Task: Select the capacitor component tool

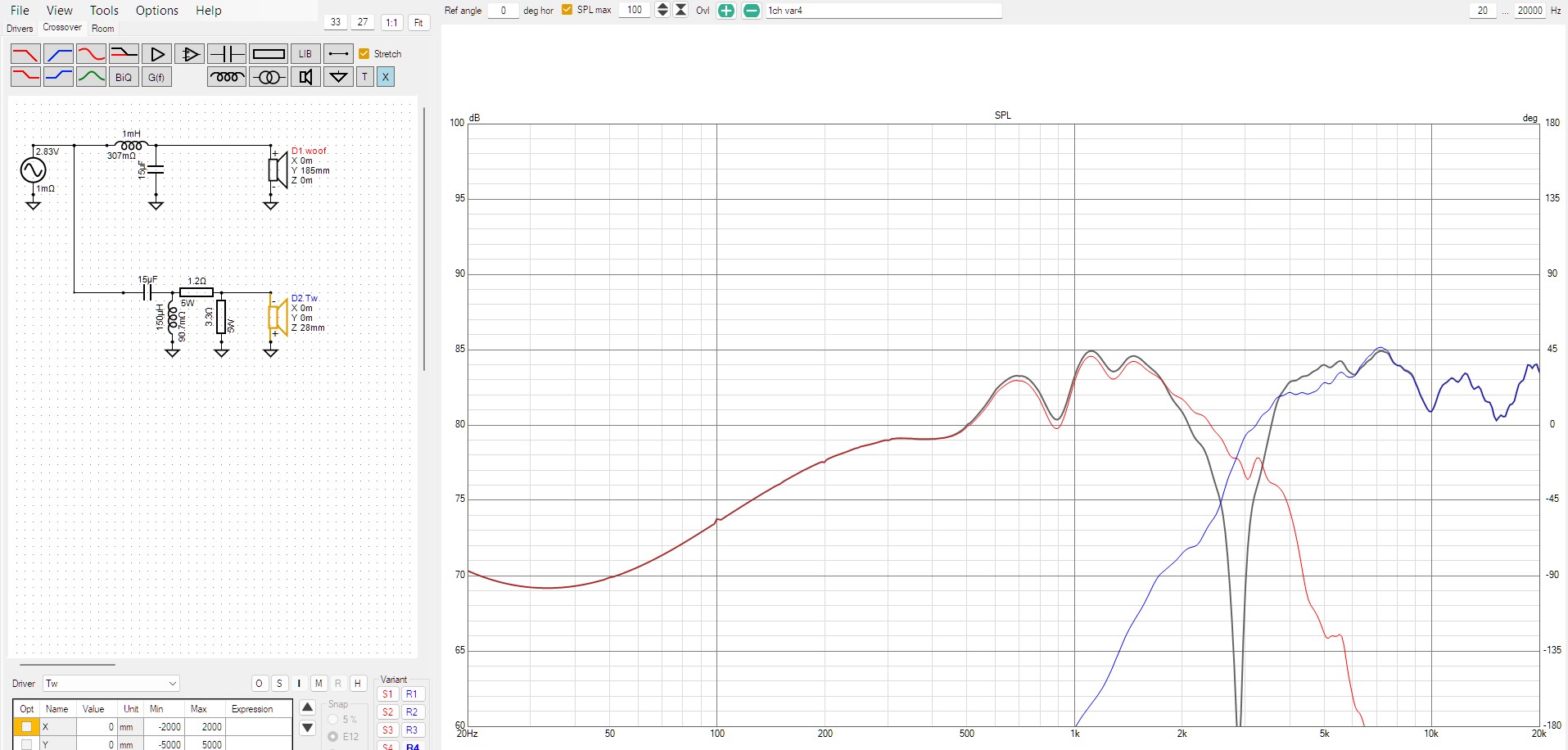Action: (227, 54)
